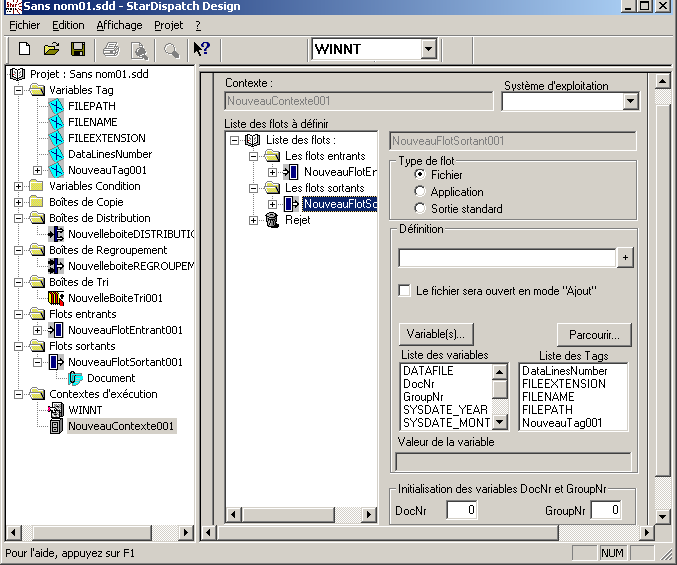Click the DocNr initialization input field
Screen dimensions: 677x565
(x=461, y=511)
